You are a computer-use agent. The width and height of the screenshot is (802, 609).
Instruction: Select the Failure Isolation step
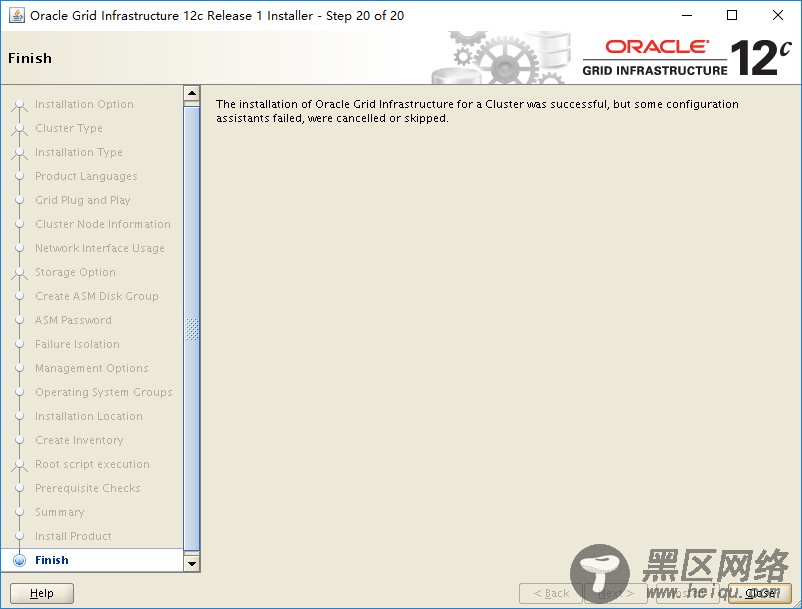(x=77, y=344)
